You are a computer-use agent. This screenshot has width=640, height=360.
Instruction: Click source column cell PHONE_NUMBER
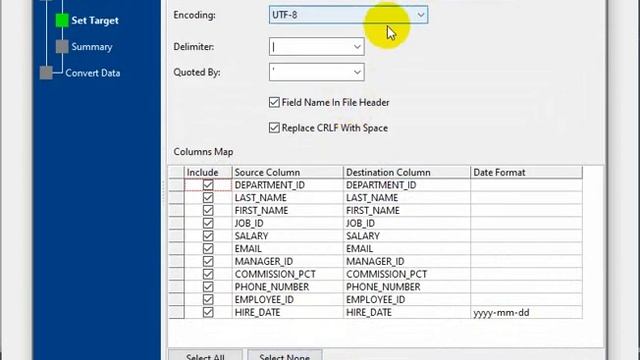pyautogui.click(x=288, y=287)
